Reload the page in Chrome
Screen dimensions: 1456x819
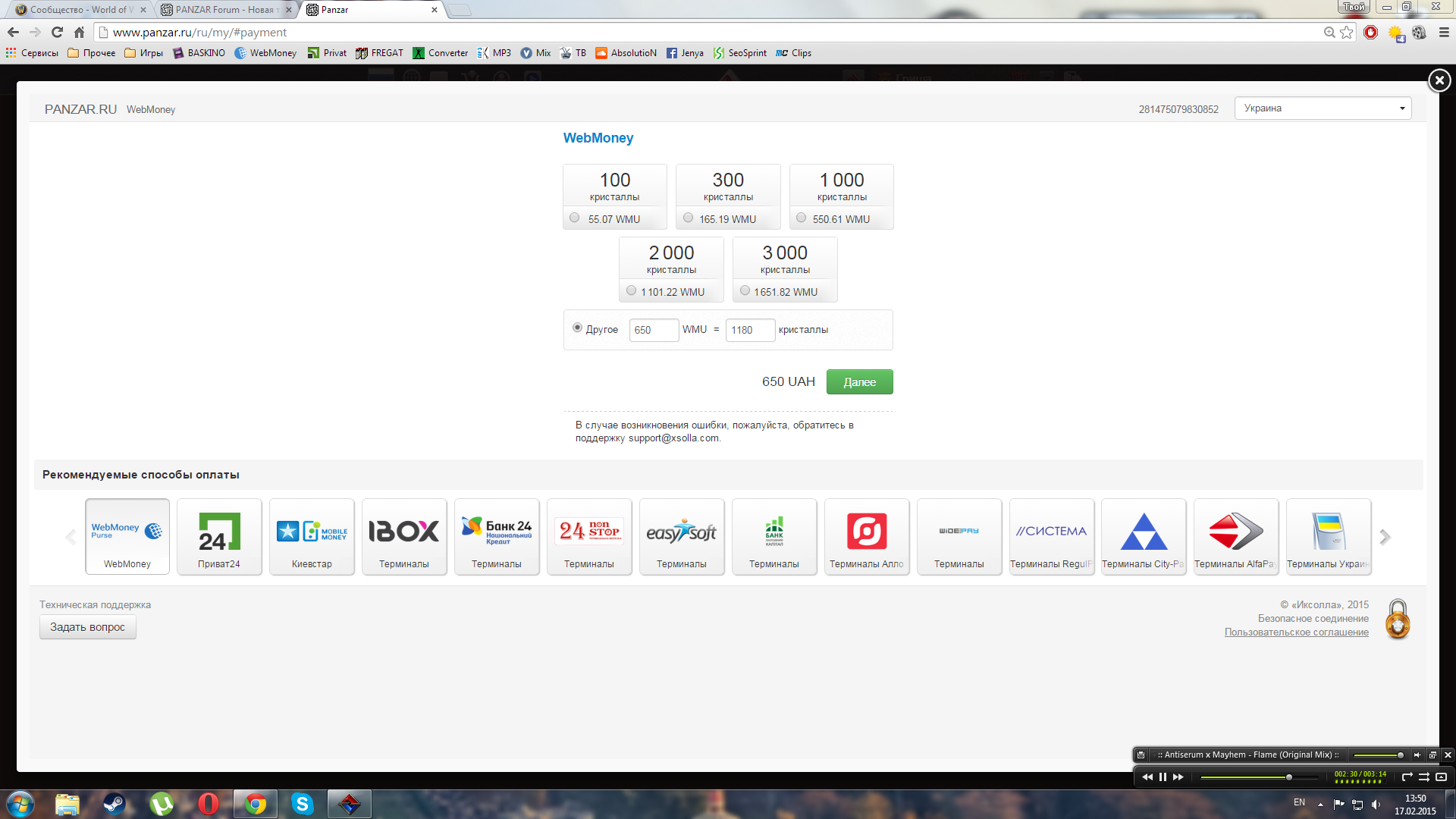(57, 32)
